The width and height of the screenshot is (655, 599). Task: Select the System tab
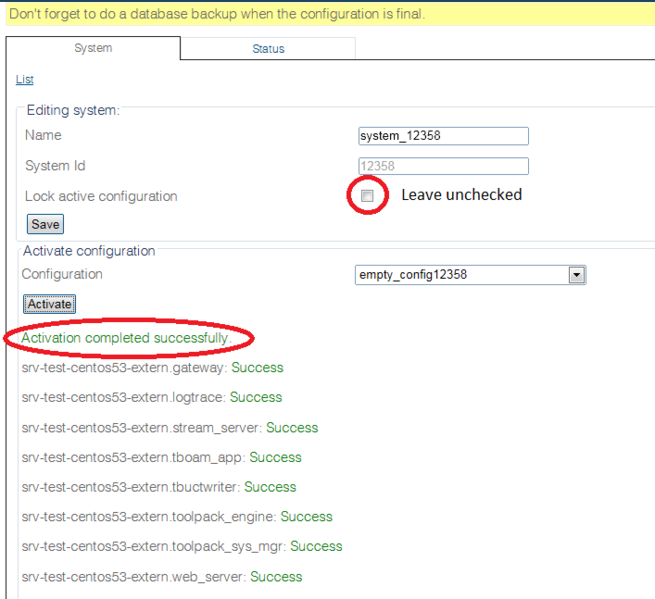(x=93, y=48)
